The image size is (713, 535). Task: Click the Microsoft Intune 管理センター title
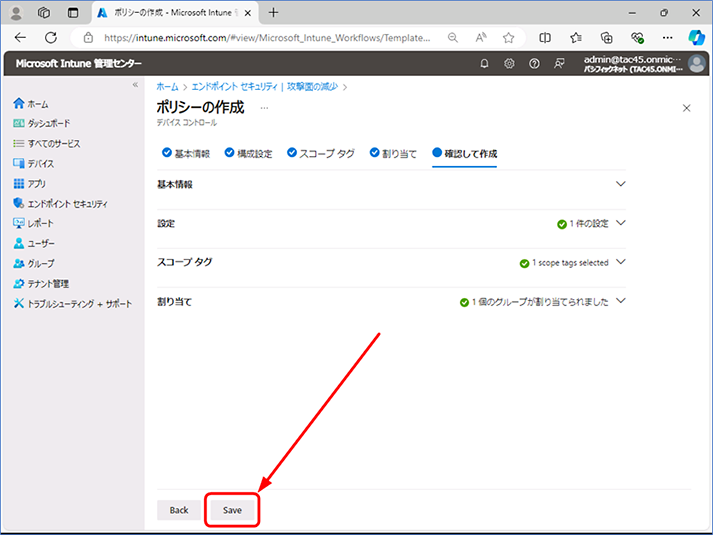click(x=79, y=64)
